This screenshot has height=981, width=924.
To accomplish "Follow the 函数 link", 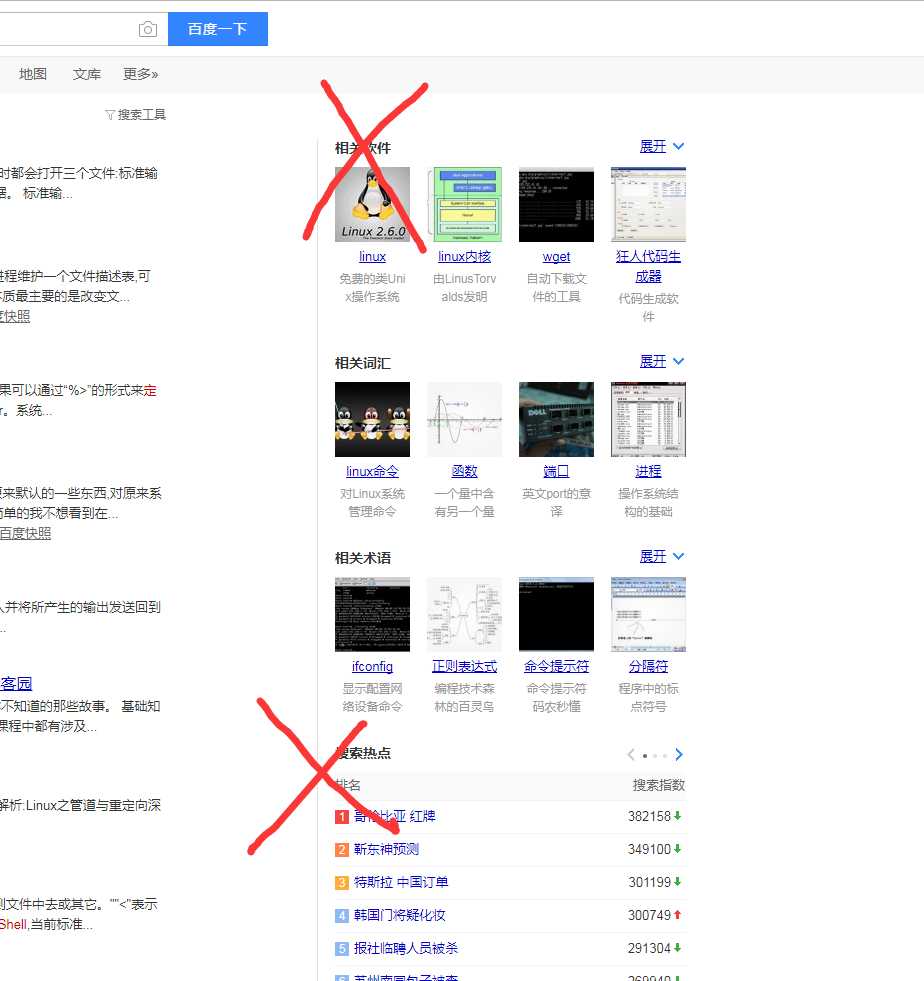I will (464, 471).
